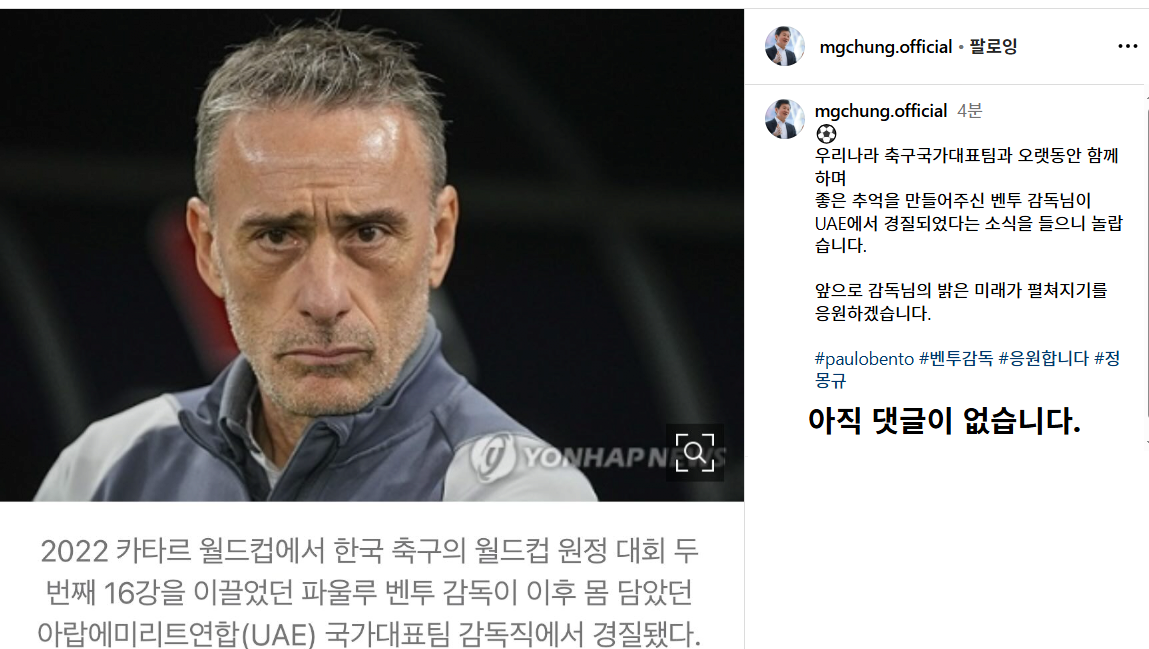The image size is (1149, 649).
Task: Open the three-dot more options menu
Action: coord(1127,46)
